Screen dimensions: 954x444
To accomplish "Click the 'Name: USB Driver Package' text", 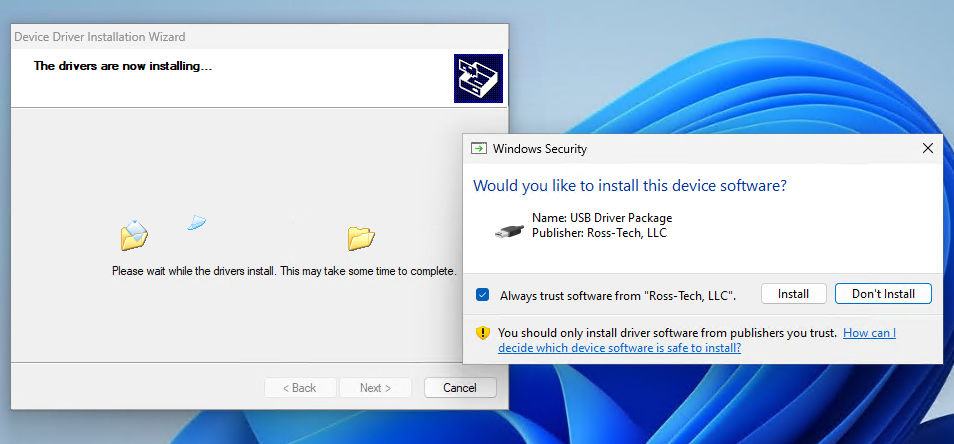I will tap(602, 218).
